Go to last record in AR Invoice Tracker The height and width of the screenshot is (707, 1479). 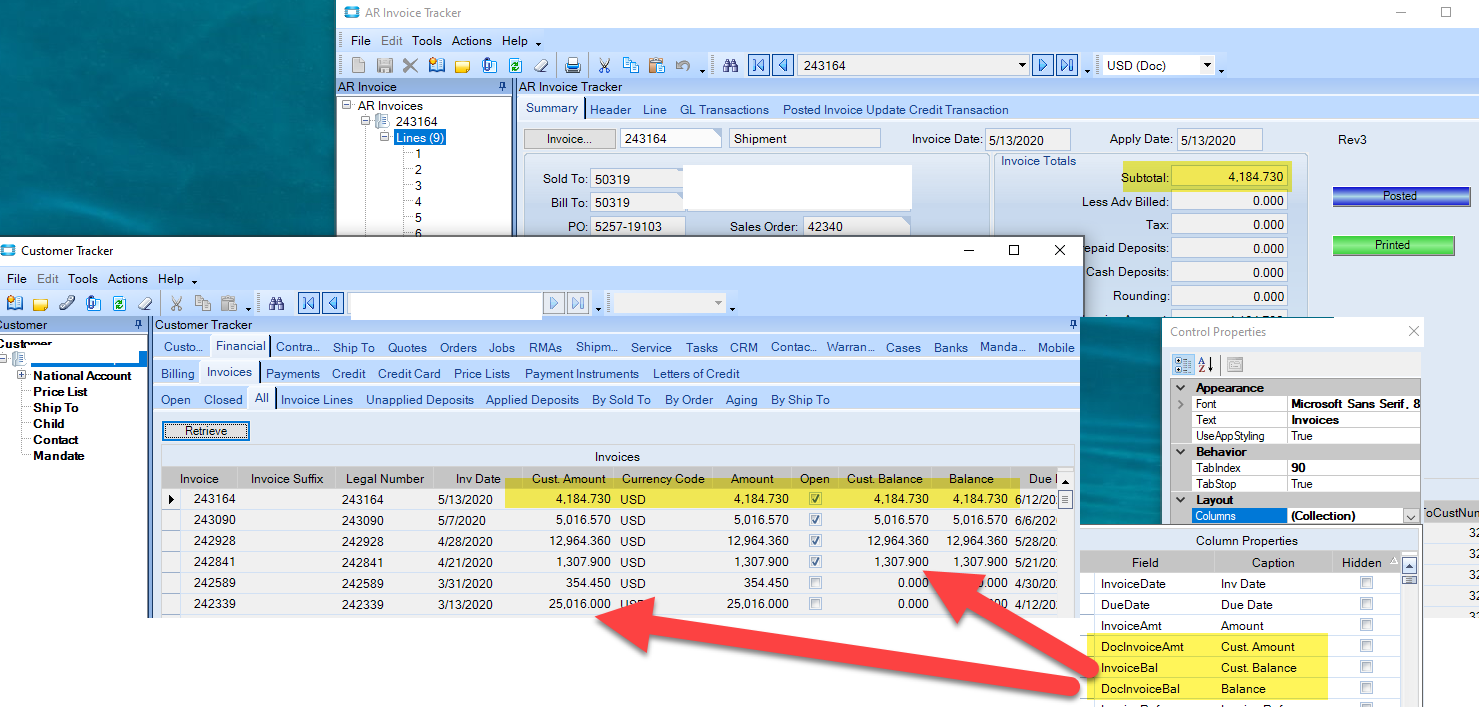pos(1067,66)
